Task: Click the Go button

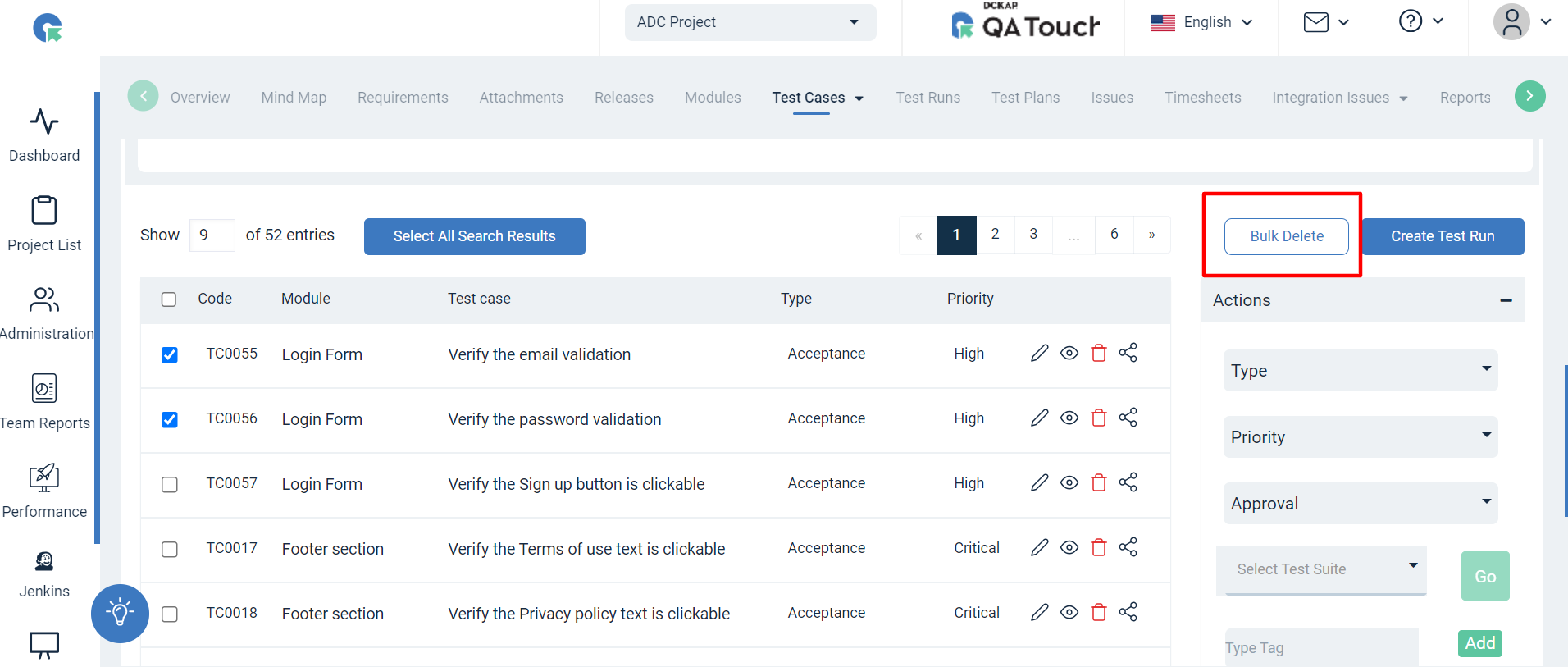Action: pyautogui.click(x=1485, y=576)
